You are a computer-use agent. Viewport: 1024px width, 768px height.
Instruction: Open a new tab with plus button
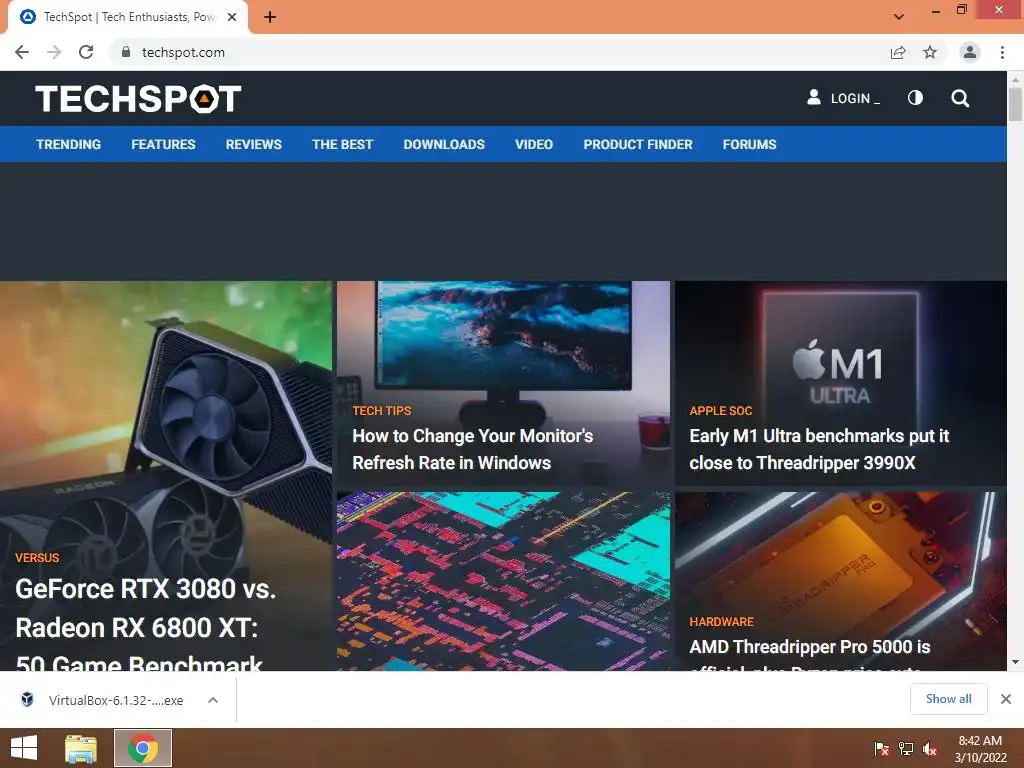pos(270,17)
